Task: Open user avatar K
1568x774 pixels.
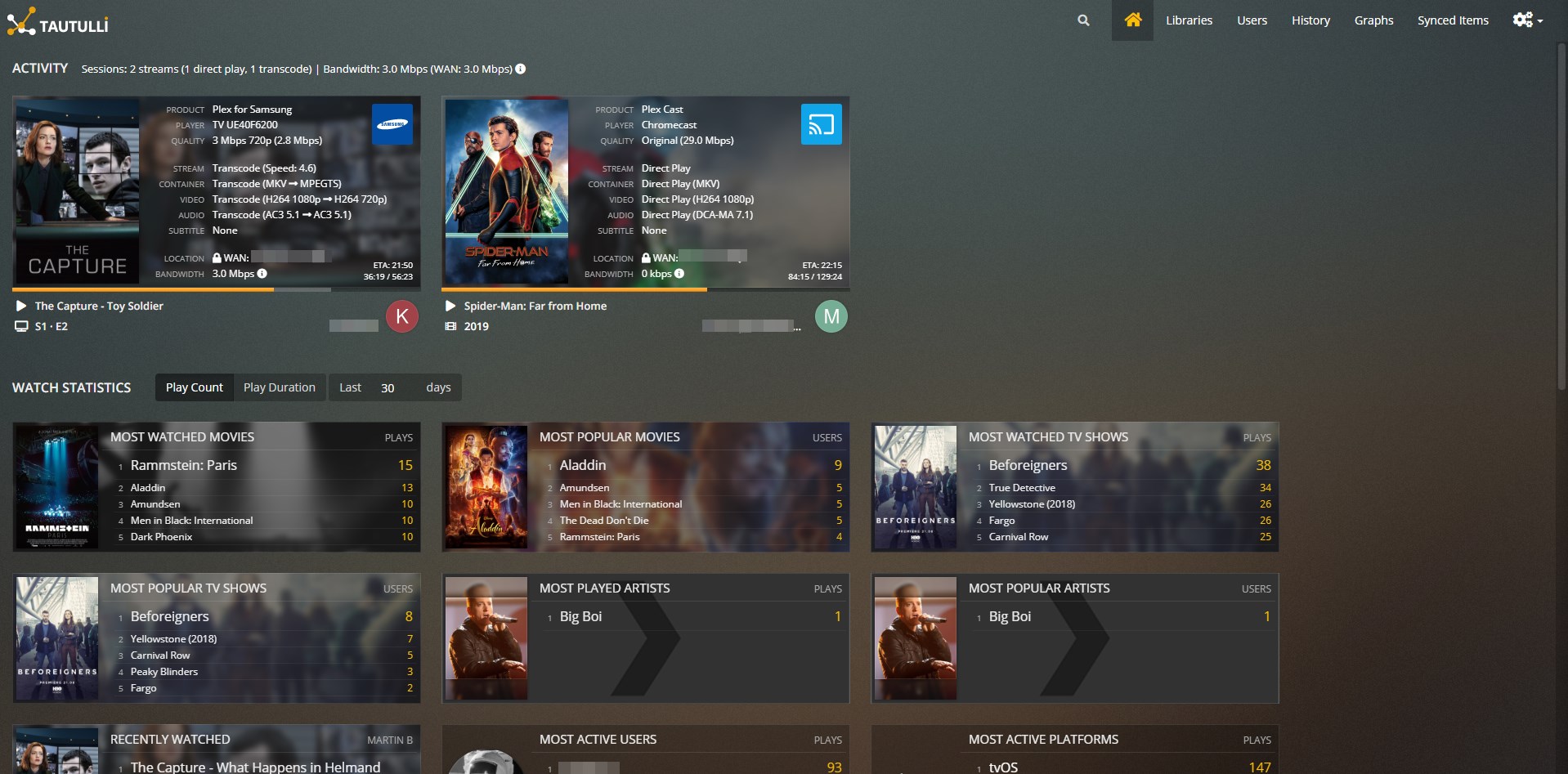Action: (402, 316)
